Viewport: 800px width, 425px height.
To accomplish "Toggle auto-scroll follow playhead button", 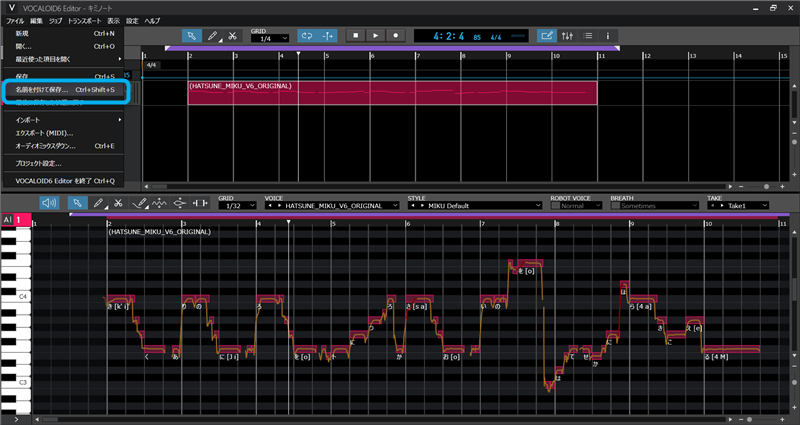I will [x=328, y=36].
